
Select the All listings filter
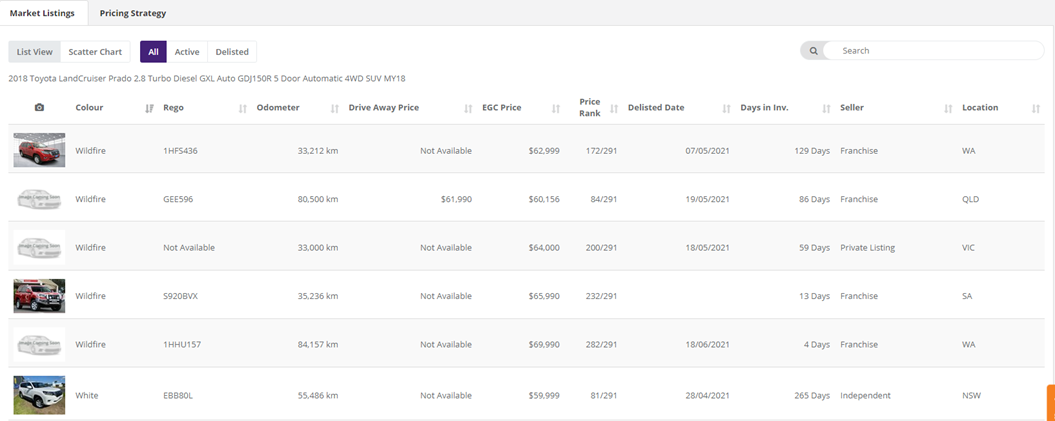pos(153,52)
